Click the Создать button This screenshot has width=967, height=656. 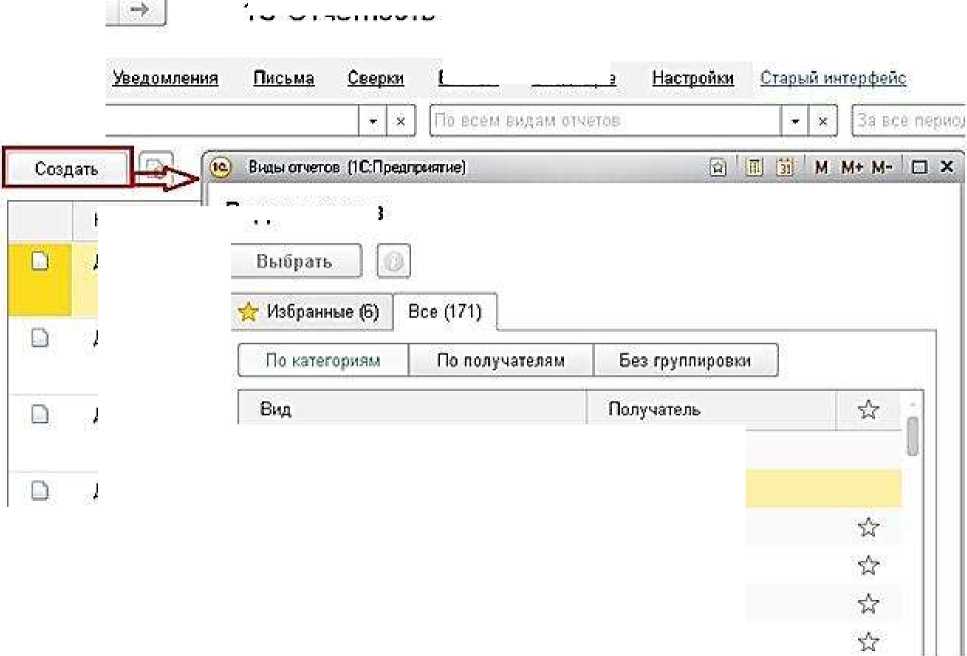[x=67, y=168]
